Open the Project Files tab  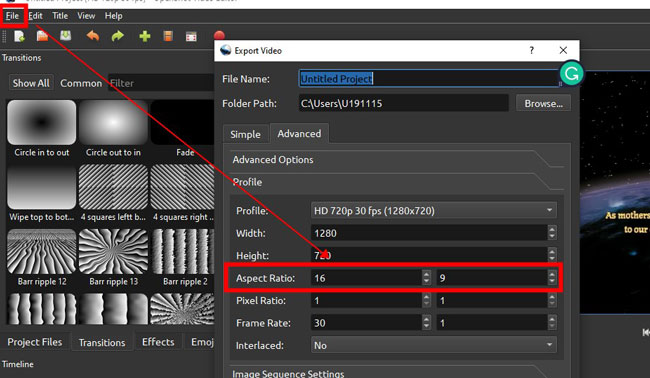point(35,342)
